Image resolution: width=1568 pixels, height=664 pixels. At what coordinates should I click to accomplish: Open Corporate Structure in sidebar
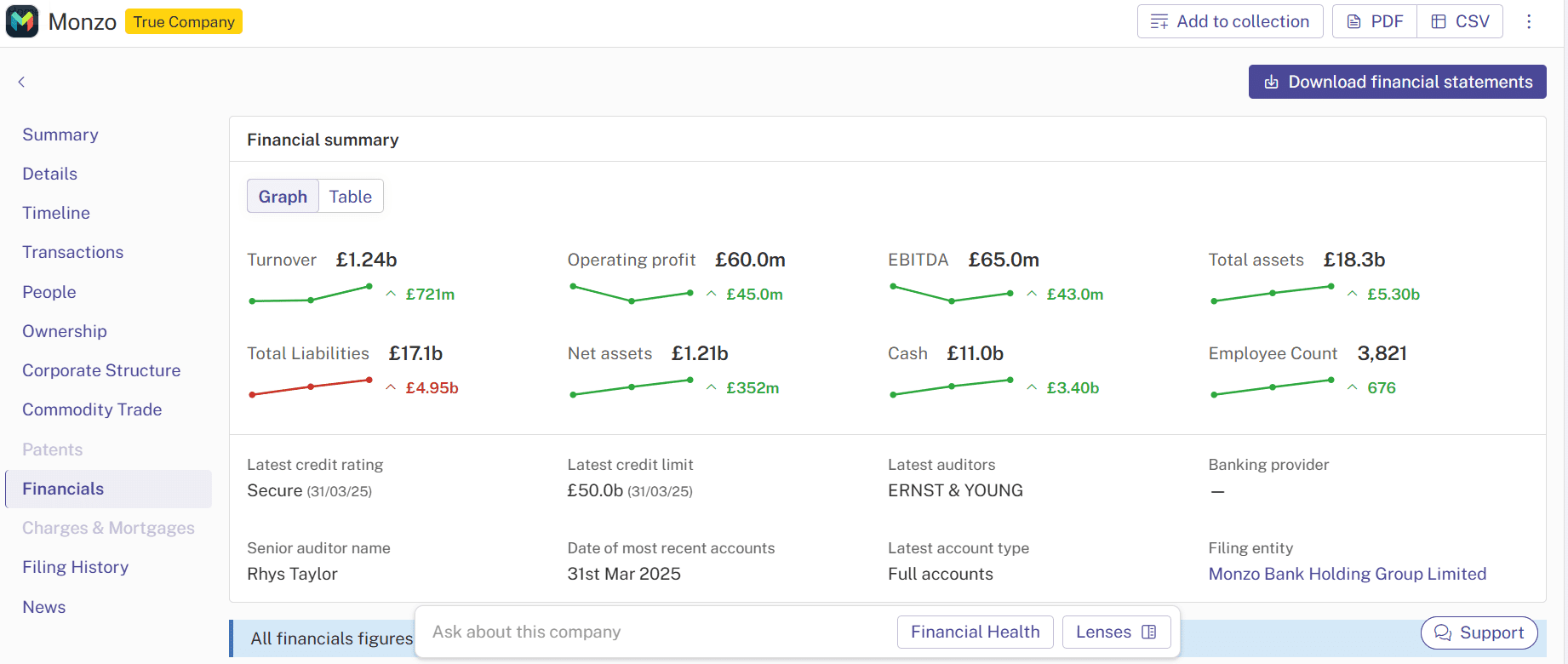click(x=101, y=370)
